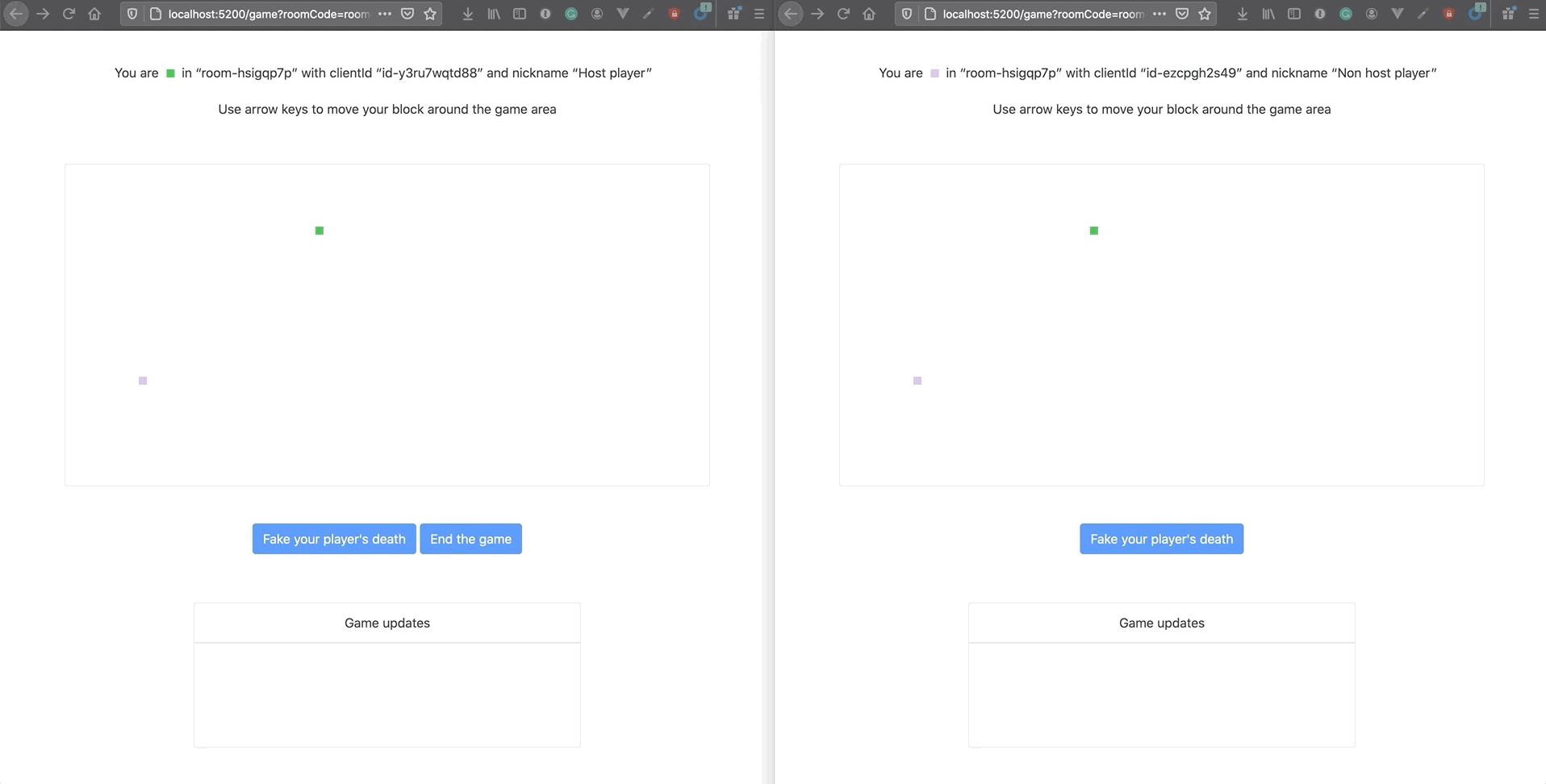Click Fake your player's death for Non host player
This screenshot has width=1546, height=784.
1161,539
